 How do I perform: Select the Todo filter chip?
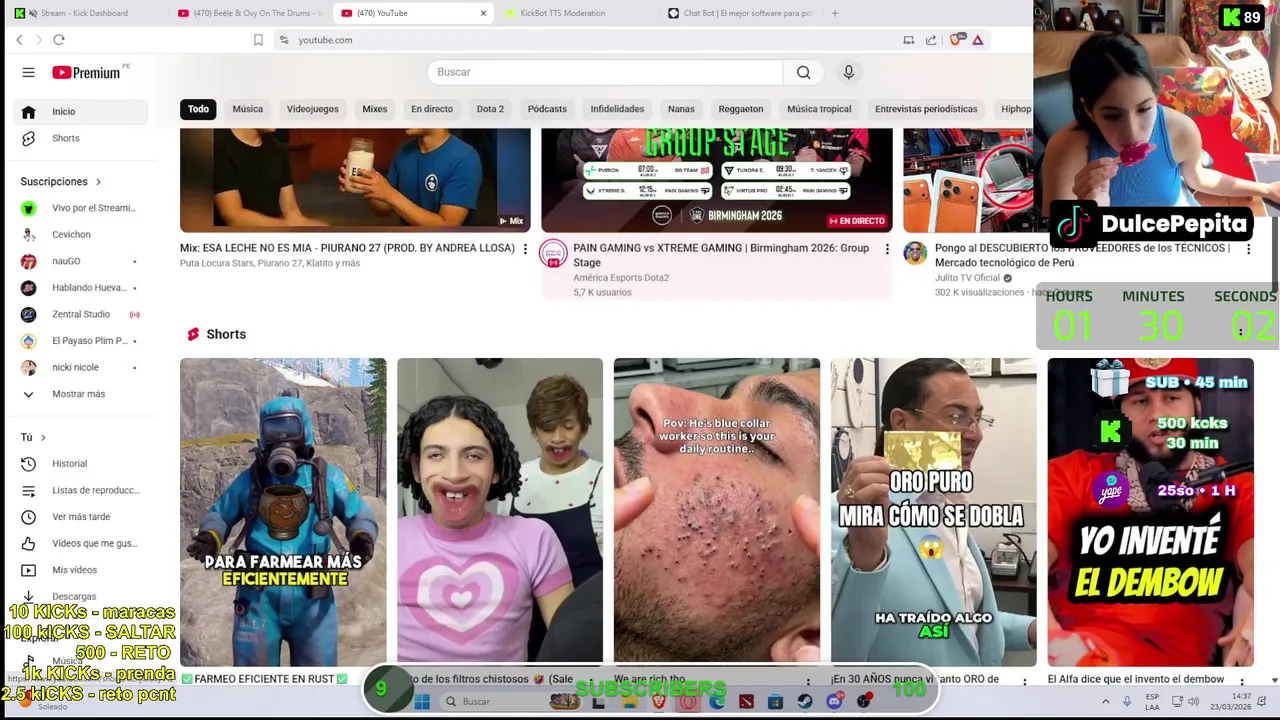click(x=198, y=109)
